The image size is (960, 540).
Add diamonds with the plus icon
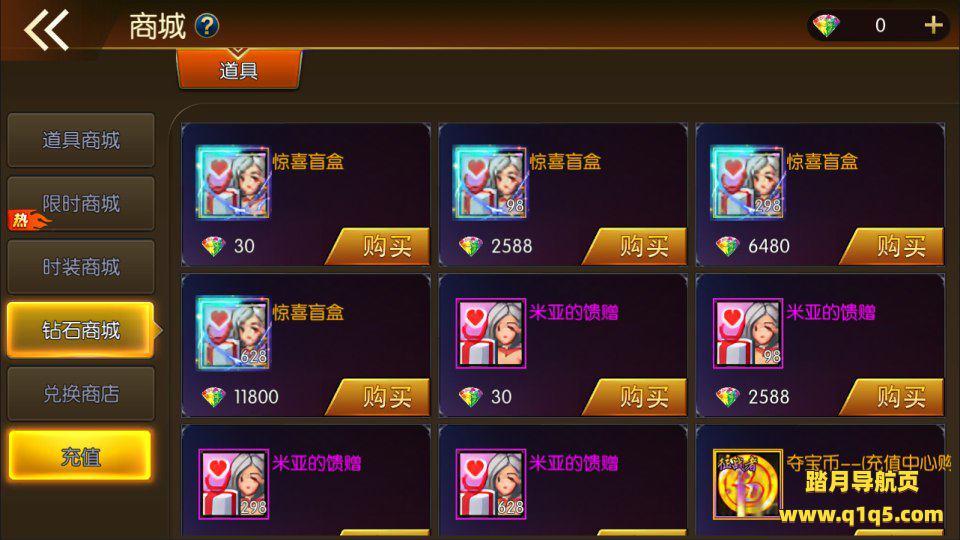point(932,25)
